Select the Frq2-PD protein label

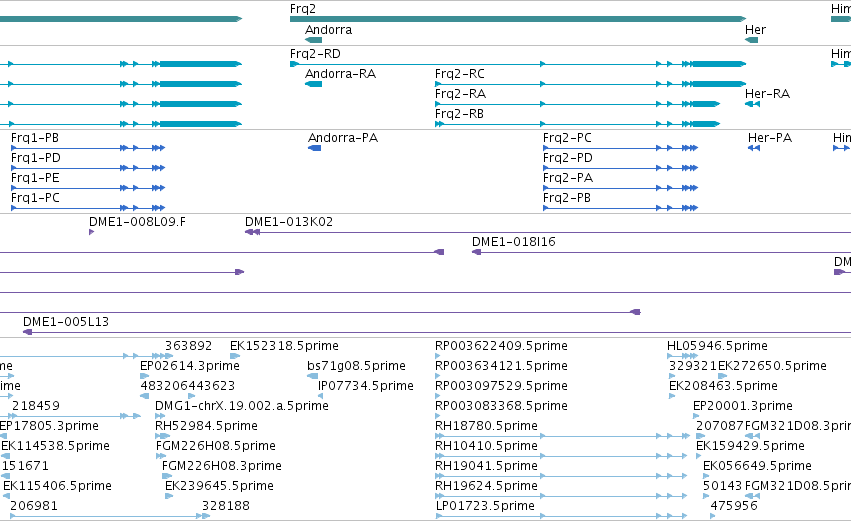coord(568,158)
